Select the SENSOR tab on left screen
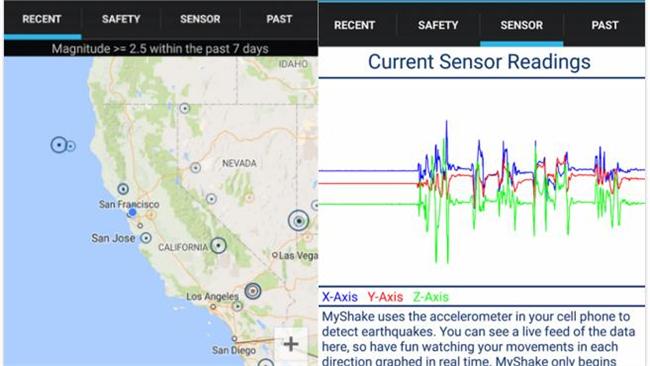Viewport: 650px width, 366px height. tap(200, 19)
